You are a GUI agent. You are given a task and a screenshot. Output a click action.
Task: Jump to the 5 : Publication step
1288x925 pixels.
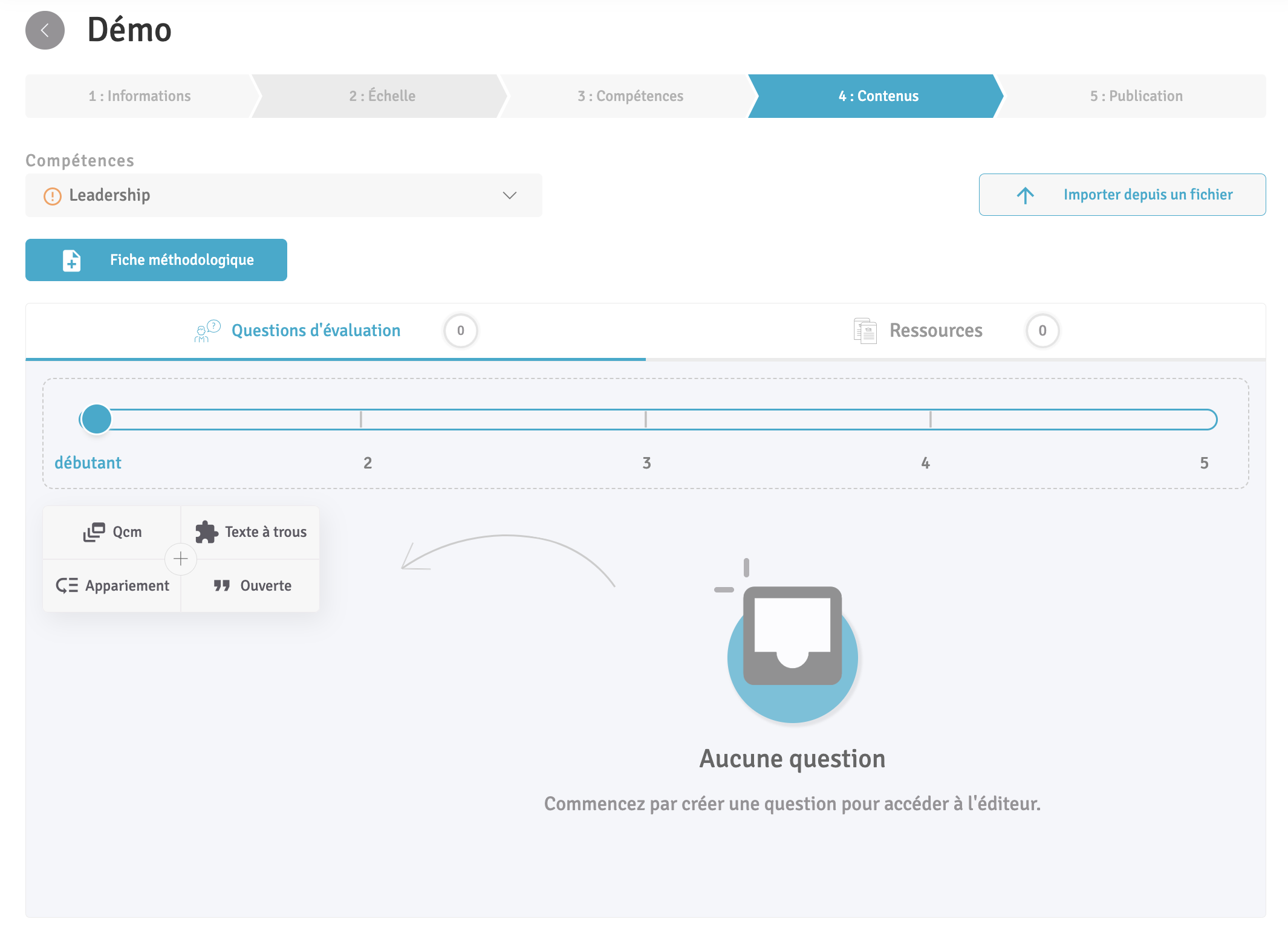coord(1136,96)
